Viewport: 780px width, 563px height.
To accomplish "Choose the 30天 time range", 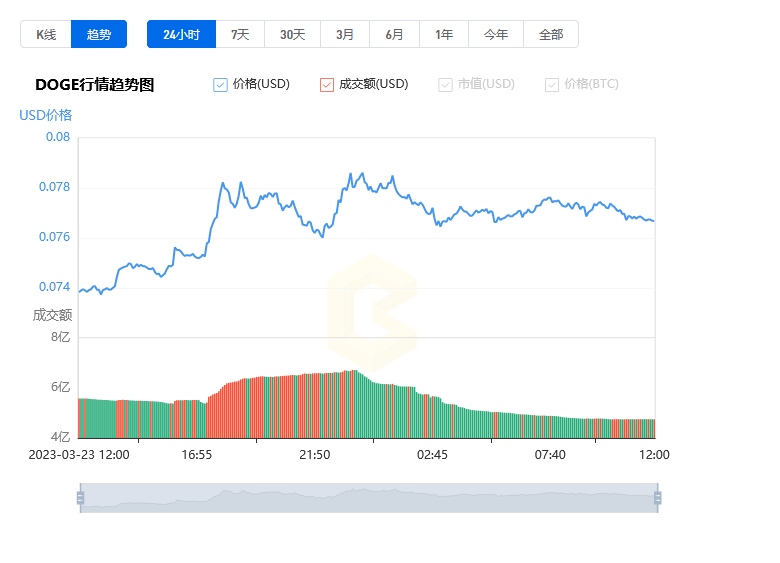I will pos(292,34).
